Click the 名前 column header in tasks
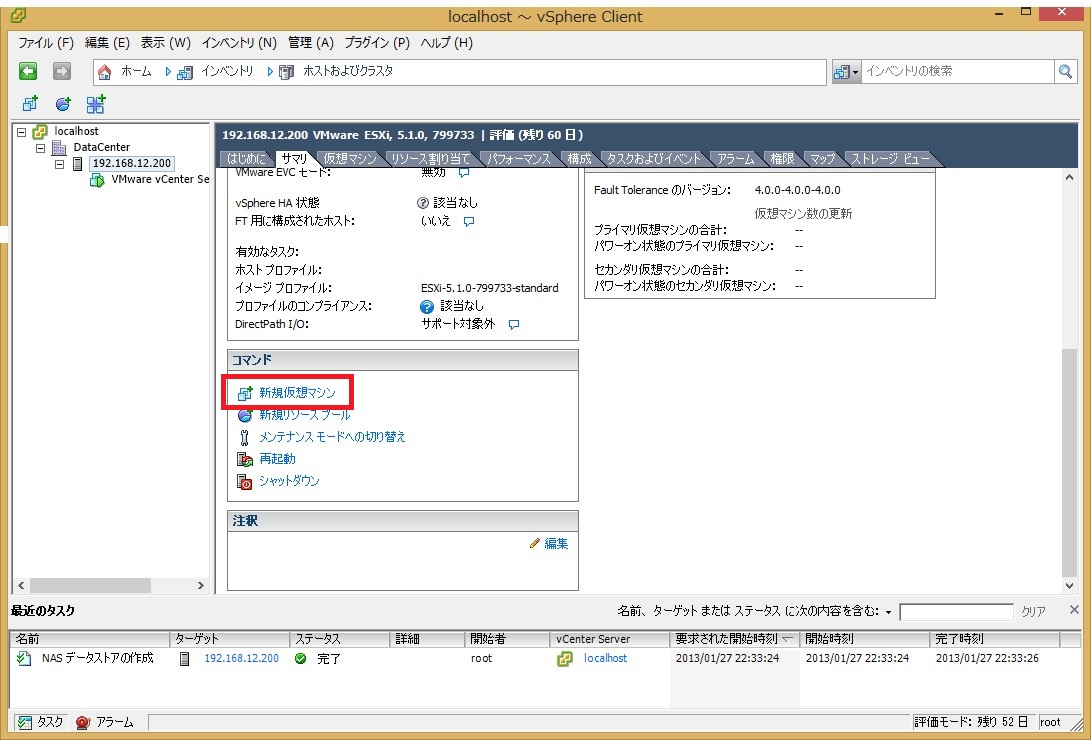Image resolution: width=1091 pixels, height=740 pixels. [90, 638]
